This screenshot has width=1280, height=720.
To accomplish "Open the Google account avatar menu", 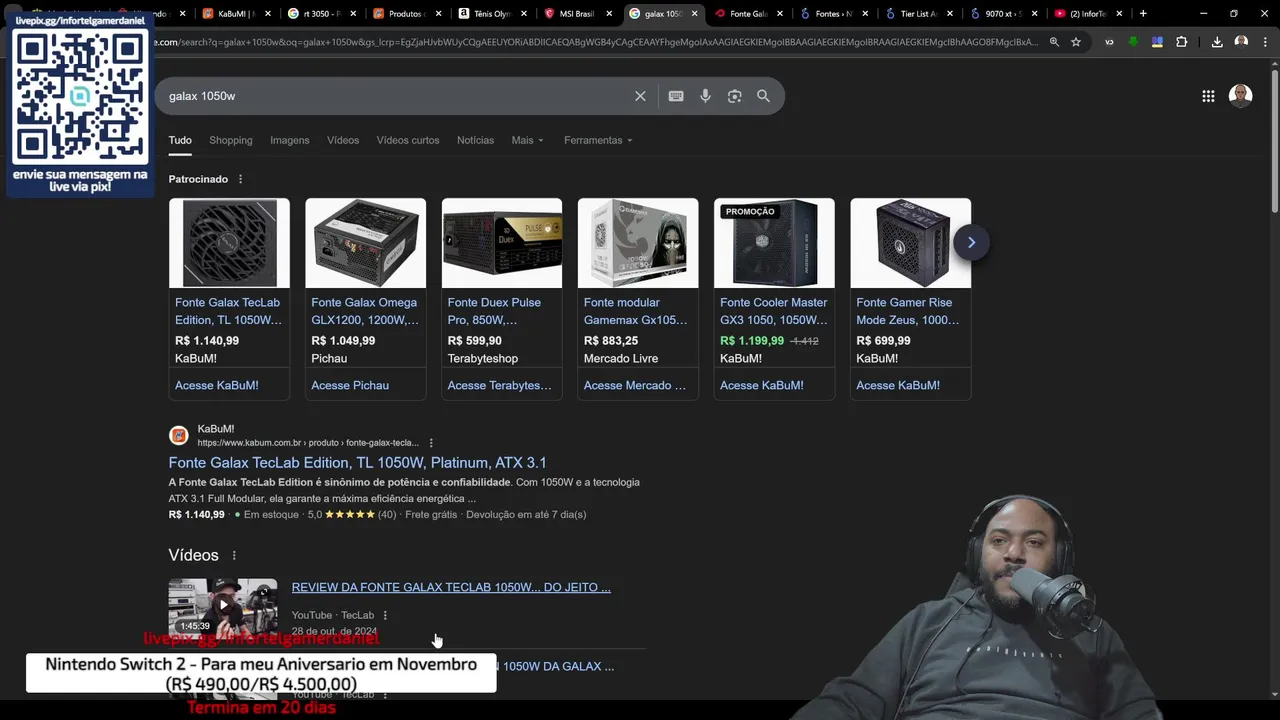I will click(x=1240, y=96).
